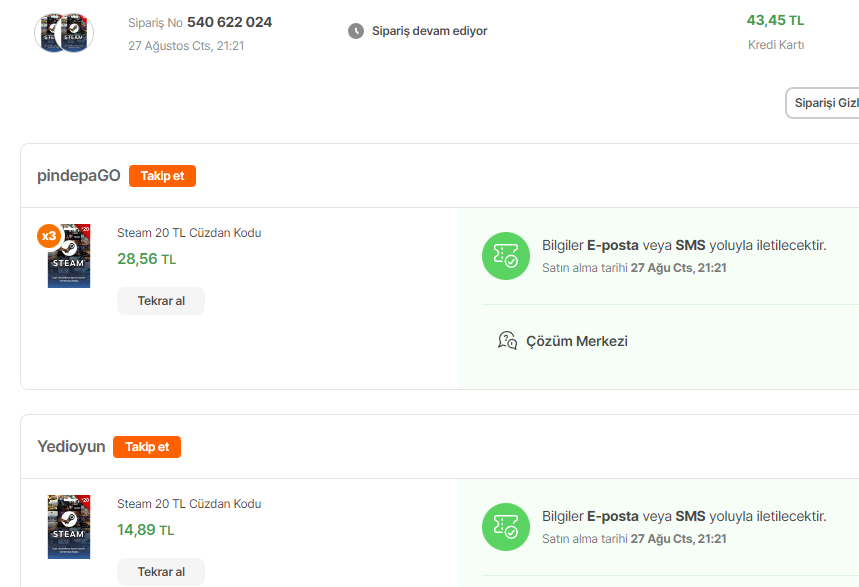Click the Siparişi Gizle button
This screenshot has height=587, width=859.
coord(823,103)
